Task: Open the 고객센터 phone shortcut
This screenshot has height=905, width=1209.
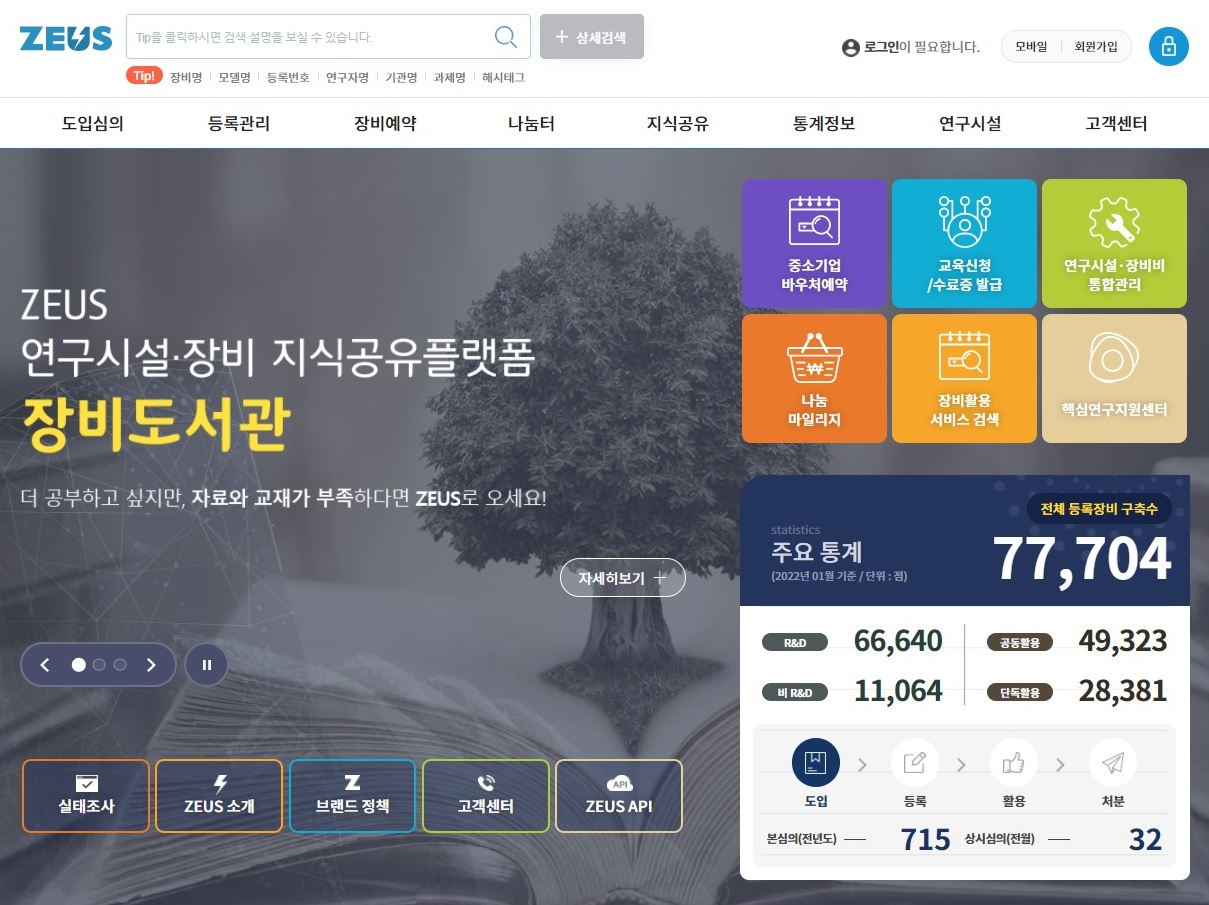Action: click(486, 796)
